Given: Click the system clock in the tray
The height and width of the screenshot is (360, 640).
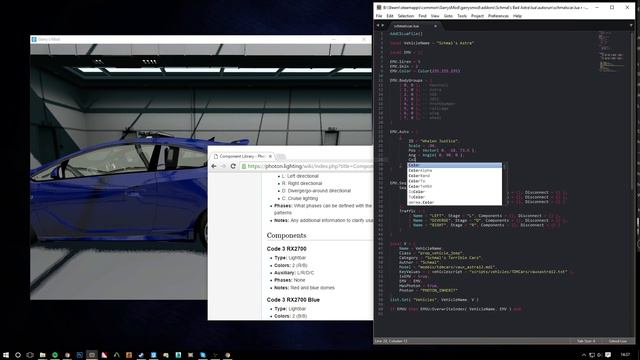Looking at the screenshot, I should pos(625,355).
